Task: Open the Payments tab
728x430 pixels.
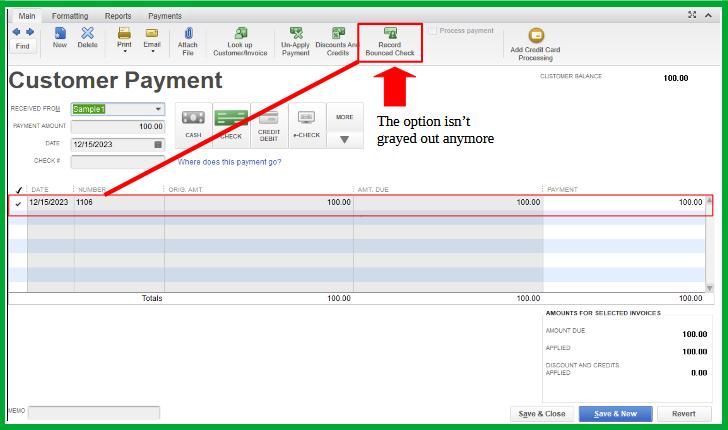Action: [x=165, y=16]
